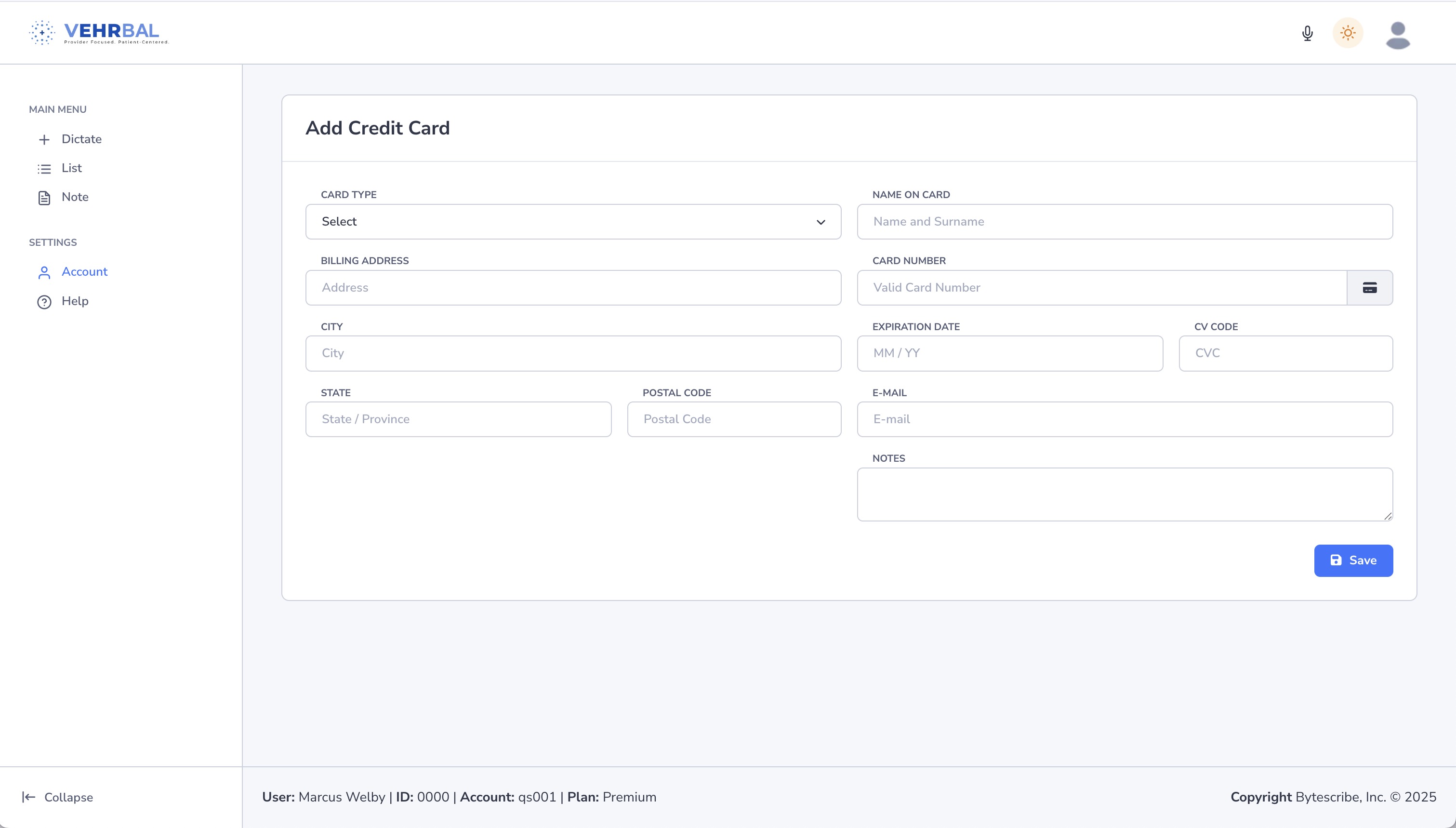Save the credit card details
The image size is (1456, 828).
pyautogui.click(x=1353, y=560)
